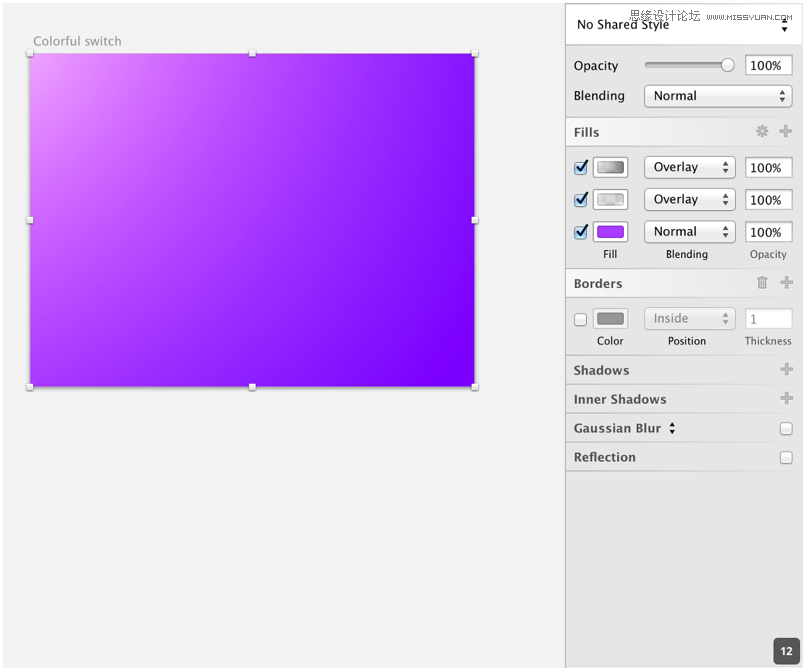Click the layer opacity 100% field
803x671 pixels.
768,65
